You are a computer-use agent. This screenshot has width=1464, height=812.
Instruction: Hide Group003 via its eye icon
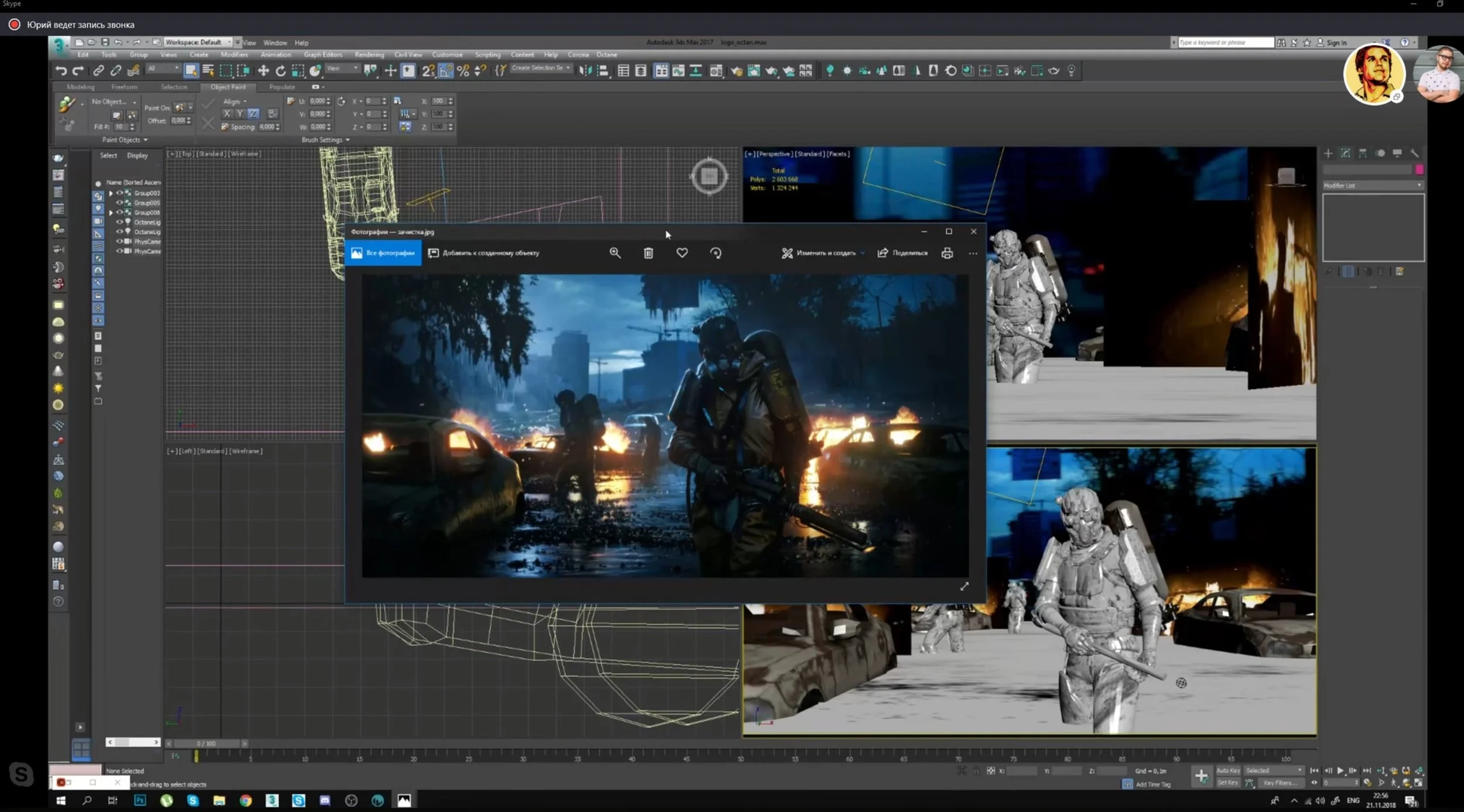click(x=119, y=193)
